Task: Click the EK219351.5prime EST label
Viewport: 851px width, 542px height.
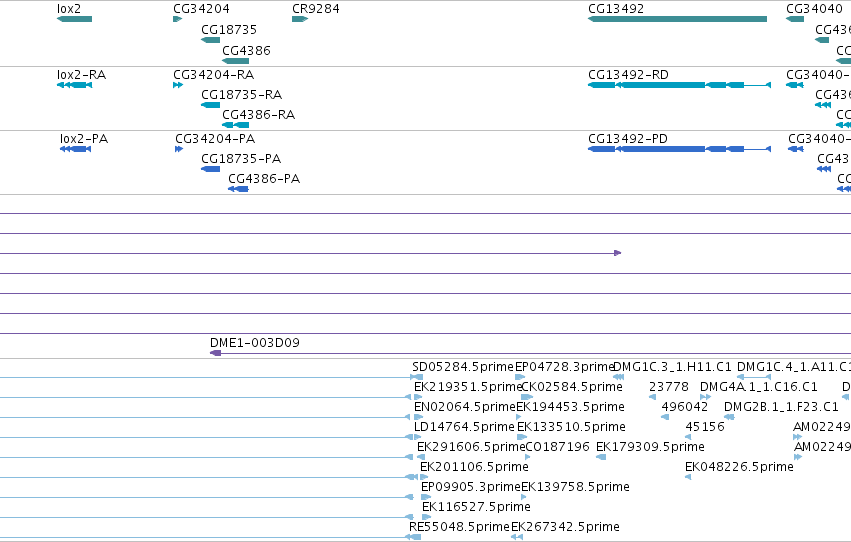Action: (x=468, y=387)
